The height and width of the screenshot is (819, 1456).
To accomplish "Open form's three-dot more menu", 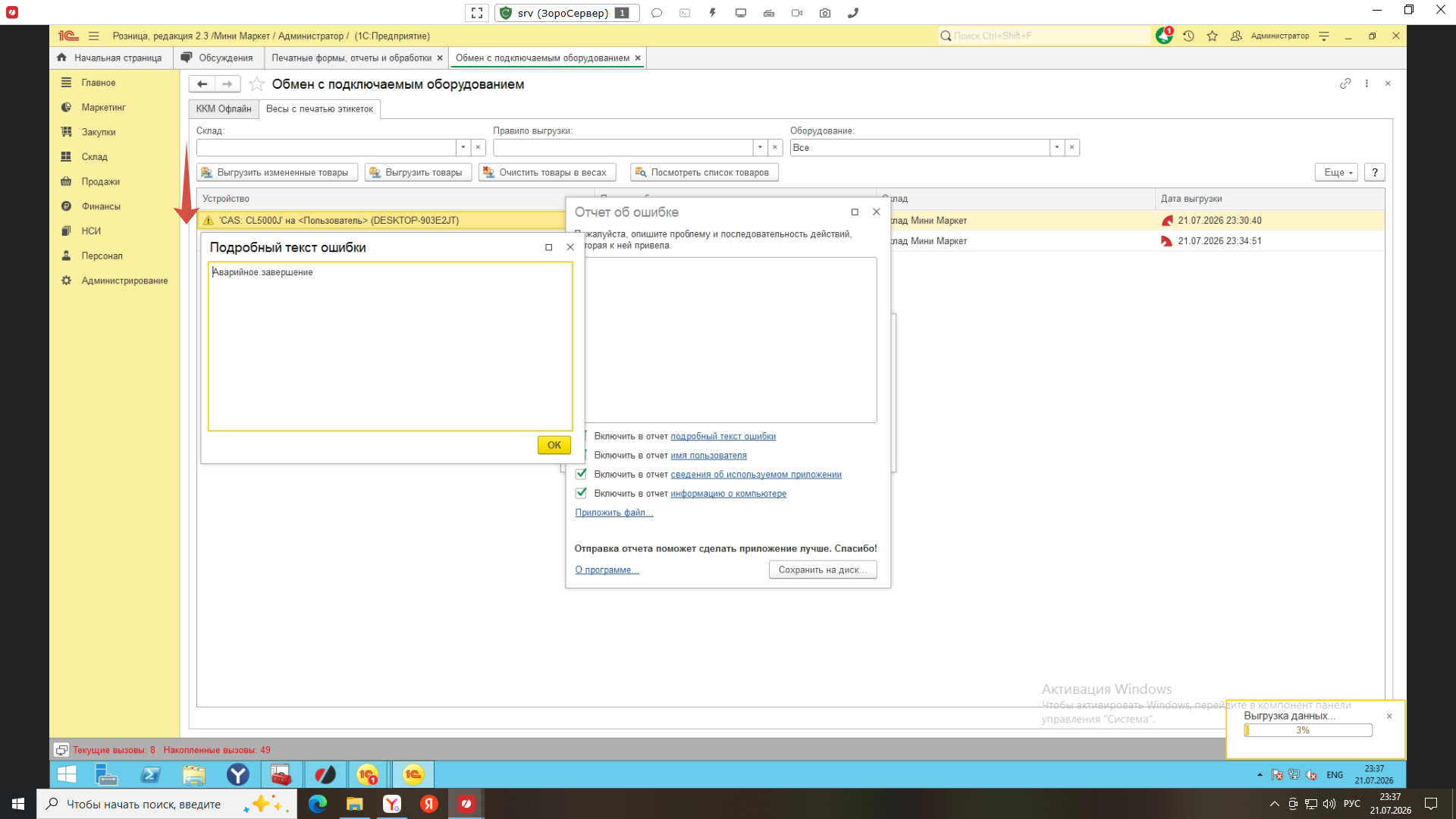I will (x=1367, y=83).
